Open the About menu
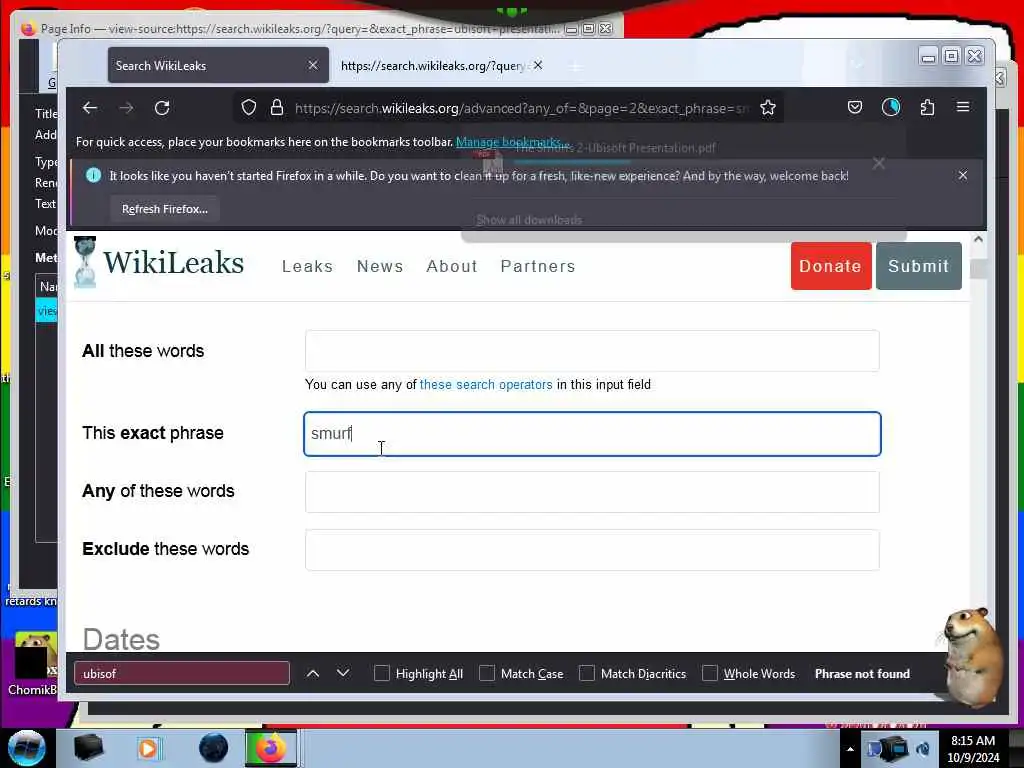The image size is (1024, 768). (452, 266)
